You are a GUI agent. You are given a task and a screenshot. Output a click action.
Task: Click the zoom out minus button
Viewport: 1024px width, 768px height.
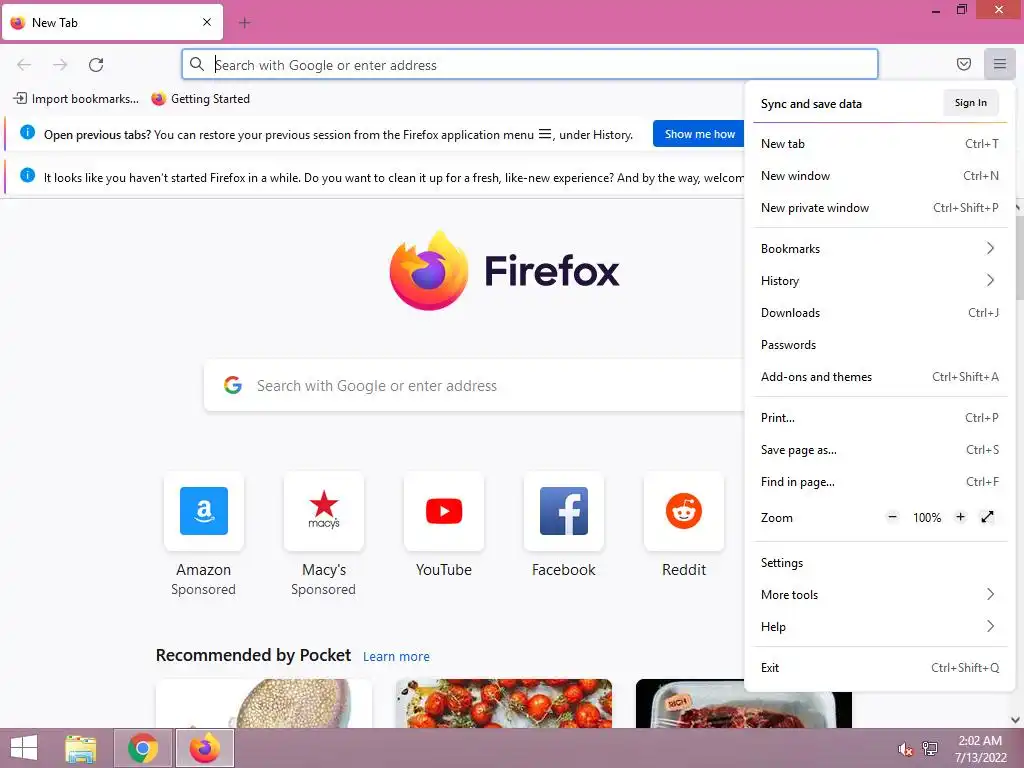[x=892, y=517]
